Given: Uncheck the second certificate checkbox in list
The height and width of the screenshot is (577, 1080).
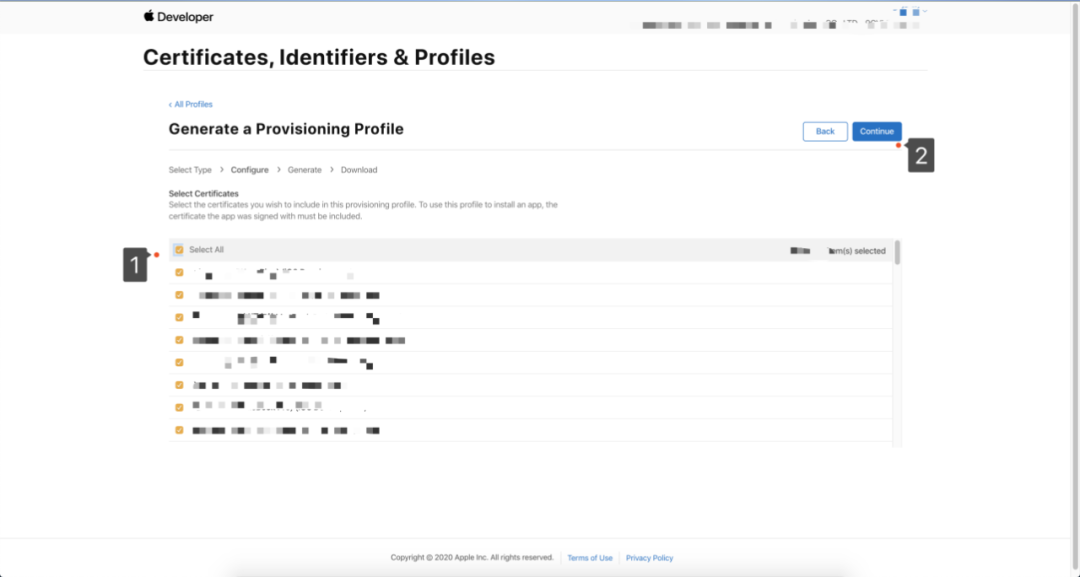Looking at the screenshot, I should click(179, 295).
